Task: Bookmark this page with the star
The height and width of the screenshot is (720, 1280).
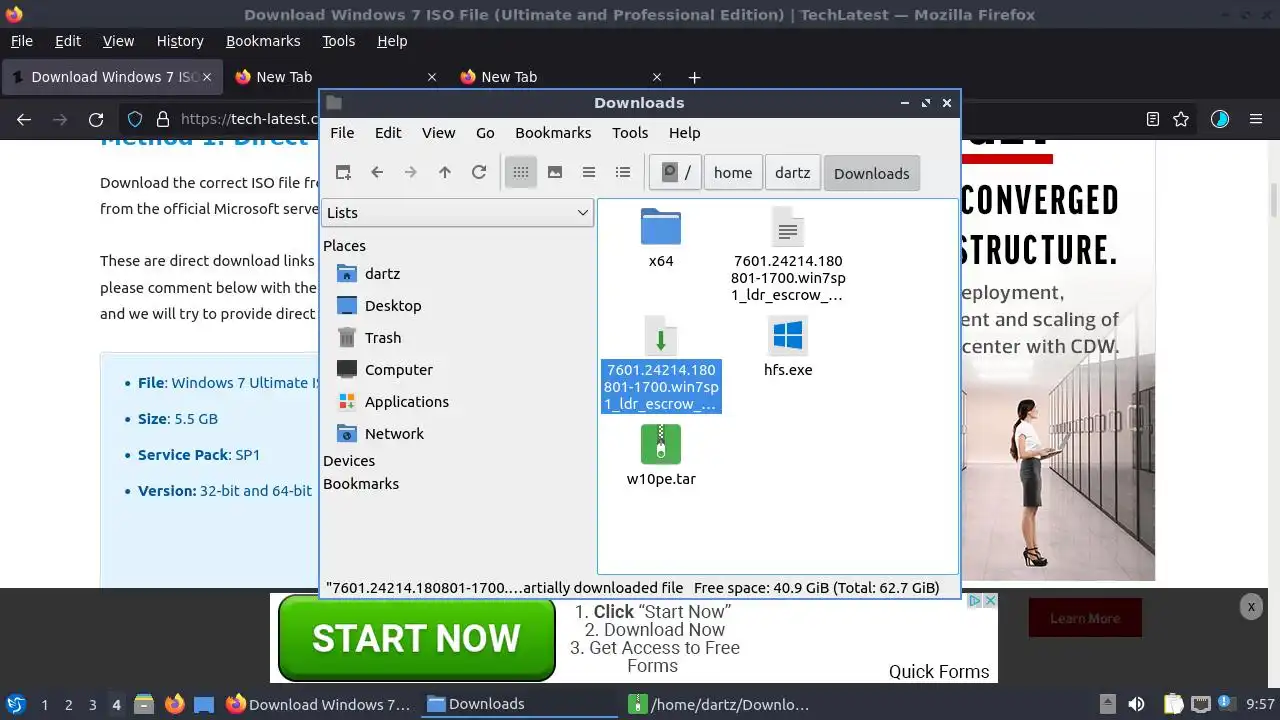Action: click(x=1181, y=119)
